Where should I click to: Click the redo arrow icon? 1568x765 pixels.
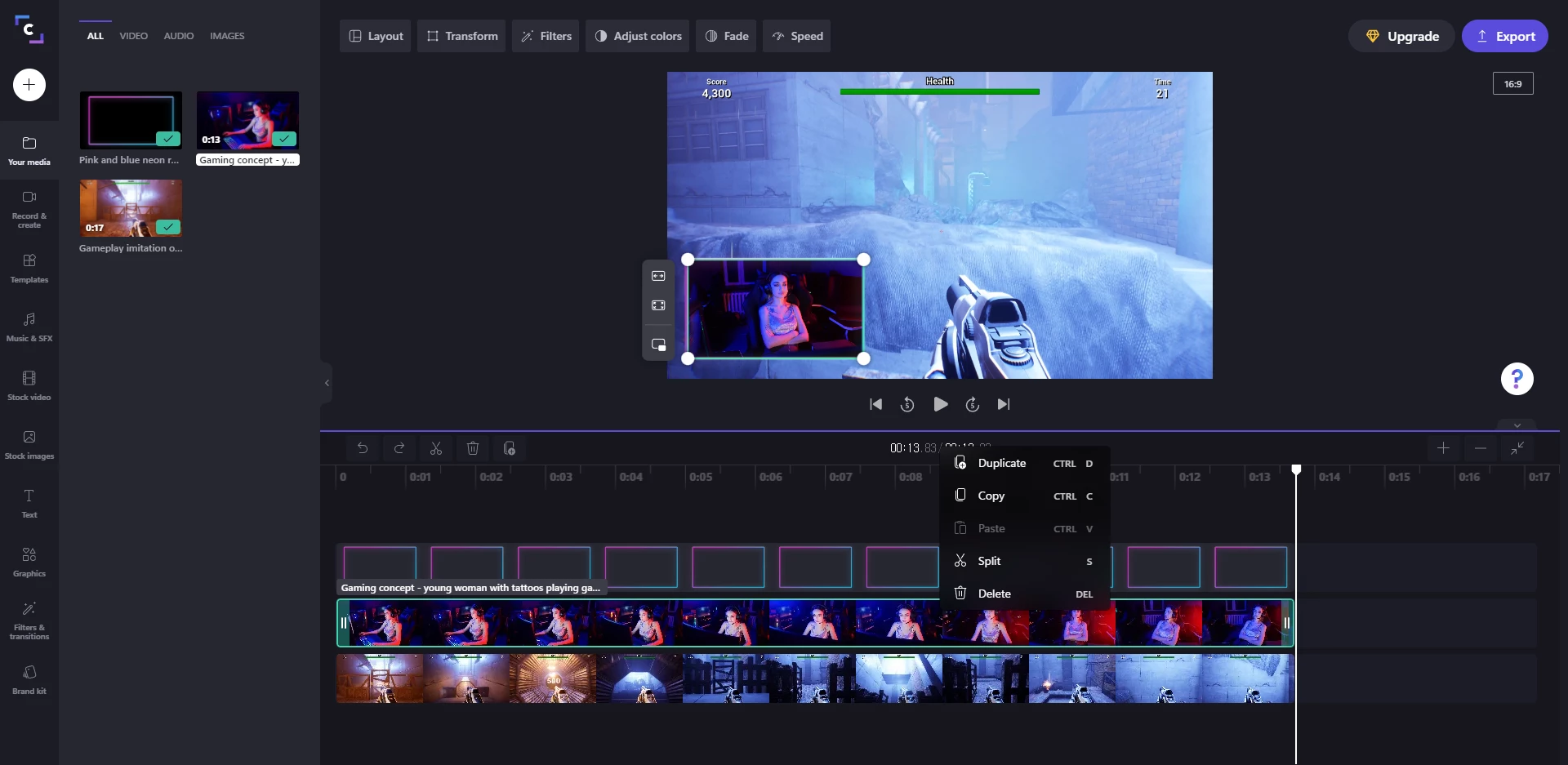(x=399, y=448)
